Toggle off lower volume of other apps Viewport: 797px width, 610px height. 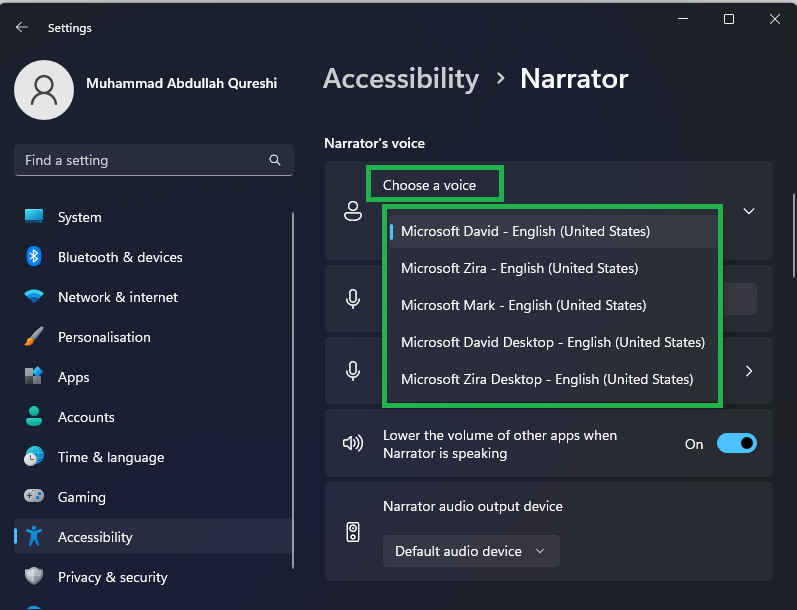tap(736, 444)
